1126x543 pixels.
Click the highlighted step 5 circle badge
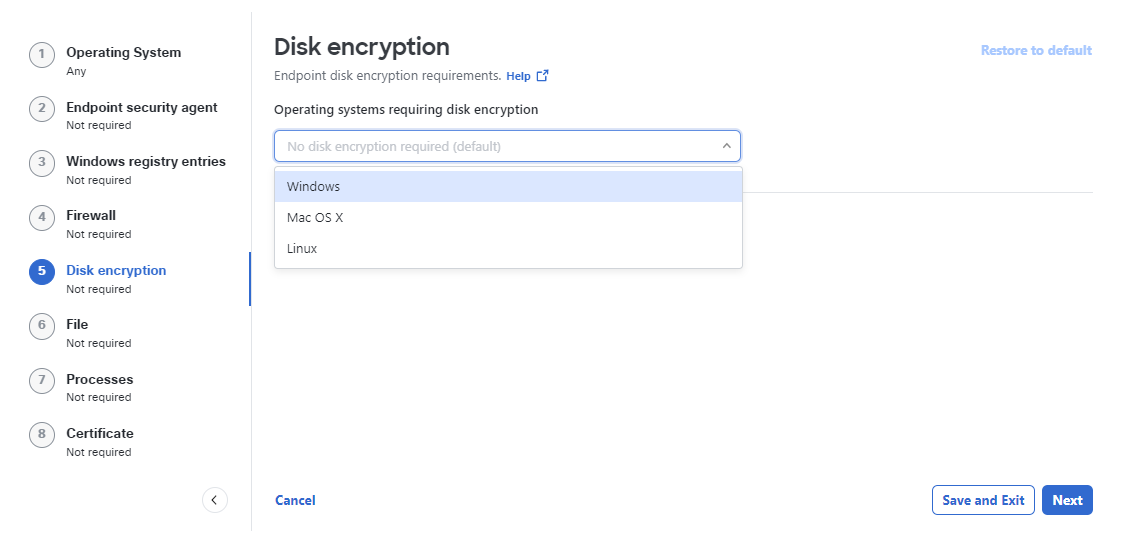click(x=42, y=272)
